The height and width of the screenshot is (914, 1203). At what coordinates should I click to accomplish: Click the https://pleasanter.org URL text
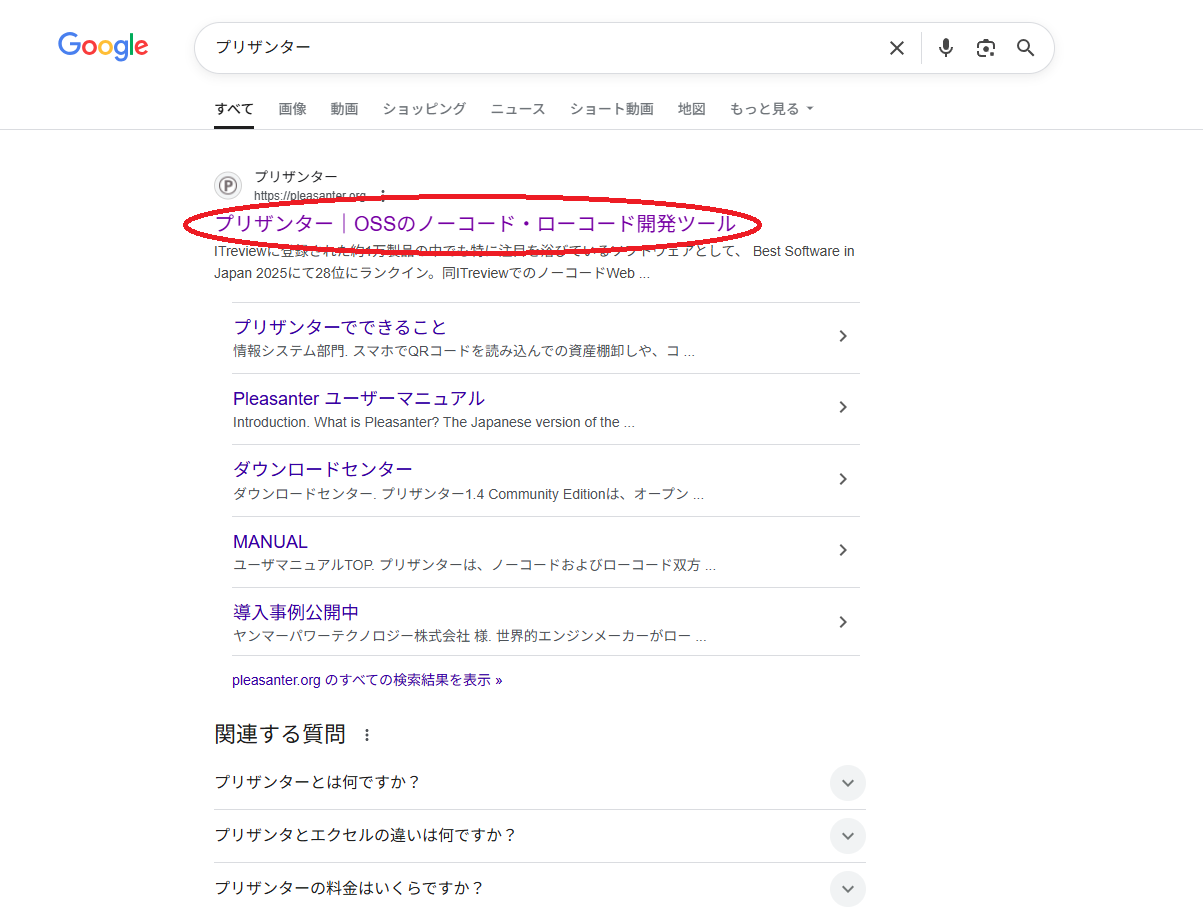click(x=310, y=195)
